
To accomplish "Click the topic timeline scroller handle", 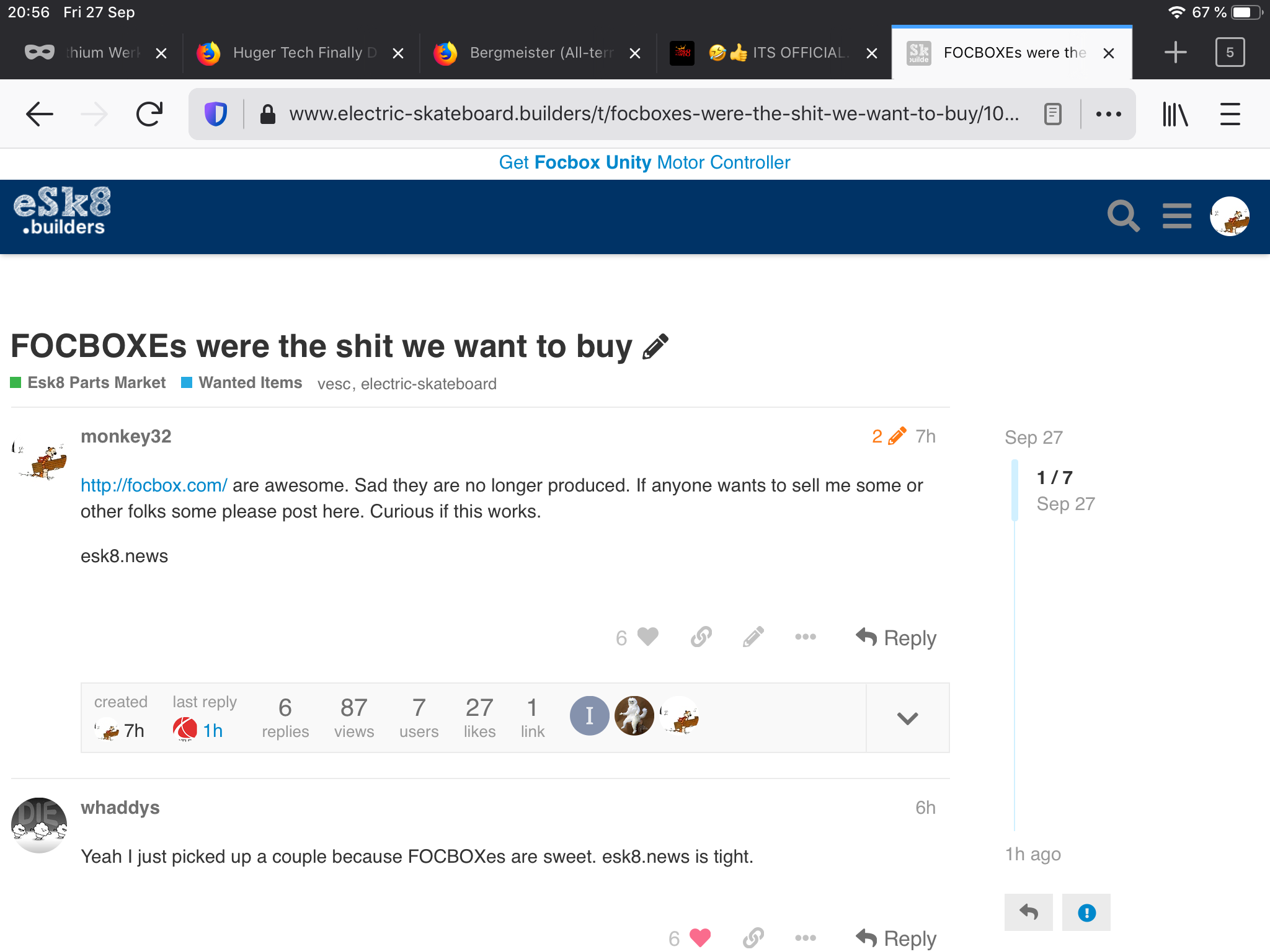I will point(1015,490).
